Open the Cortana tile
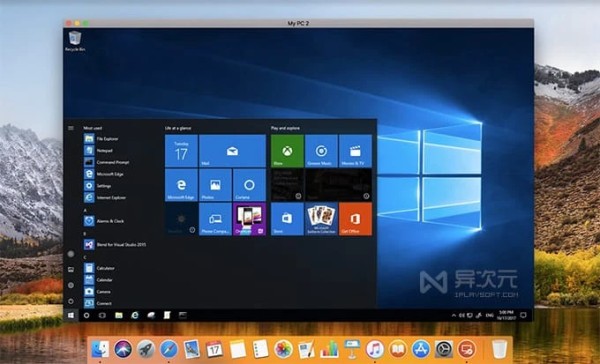 tap(249, 185)
